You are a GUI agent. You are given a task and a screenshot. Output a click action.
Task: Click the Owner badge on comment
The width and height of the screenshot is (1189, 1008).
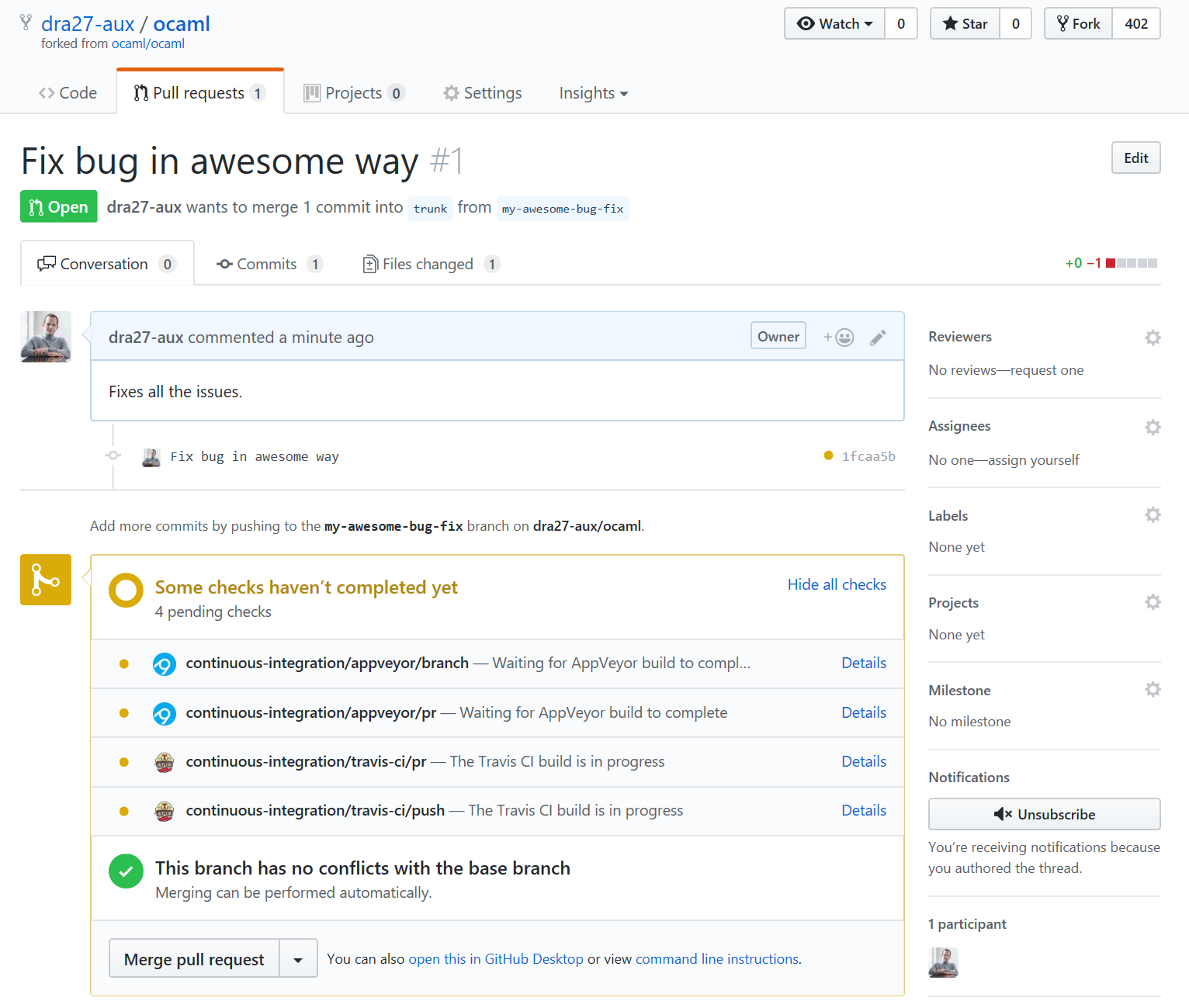(x=778, y=336)
